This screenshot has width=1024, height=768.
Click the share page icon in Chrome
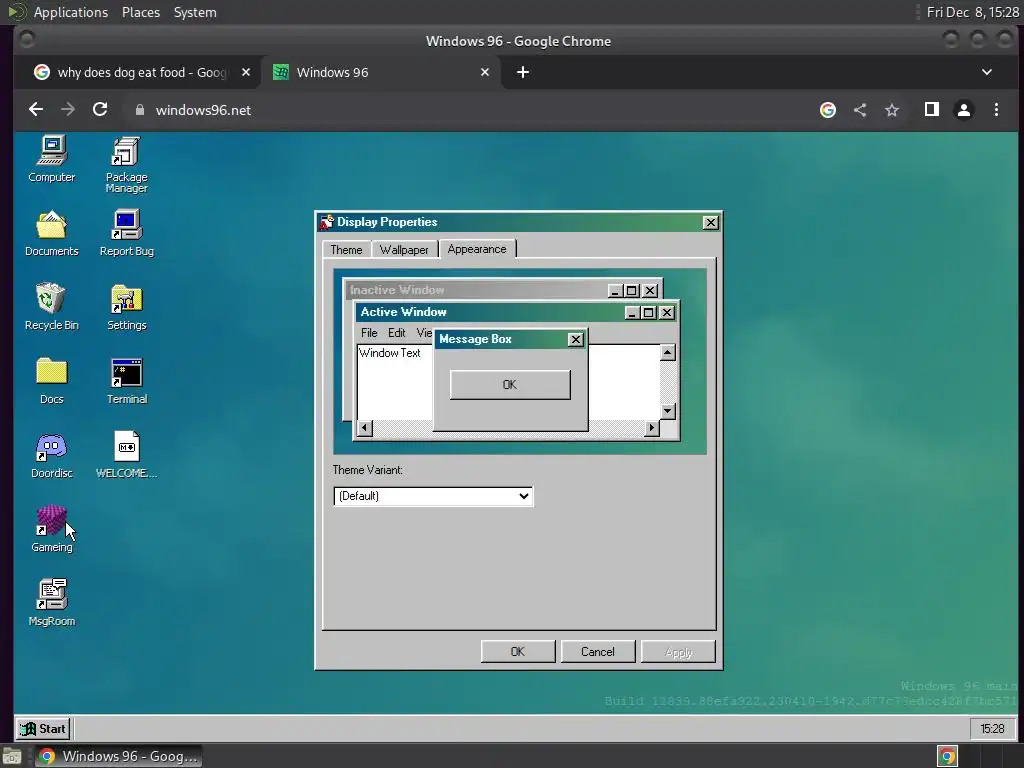pyautogui.click(x=860, y=110)
